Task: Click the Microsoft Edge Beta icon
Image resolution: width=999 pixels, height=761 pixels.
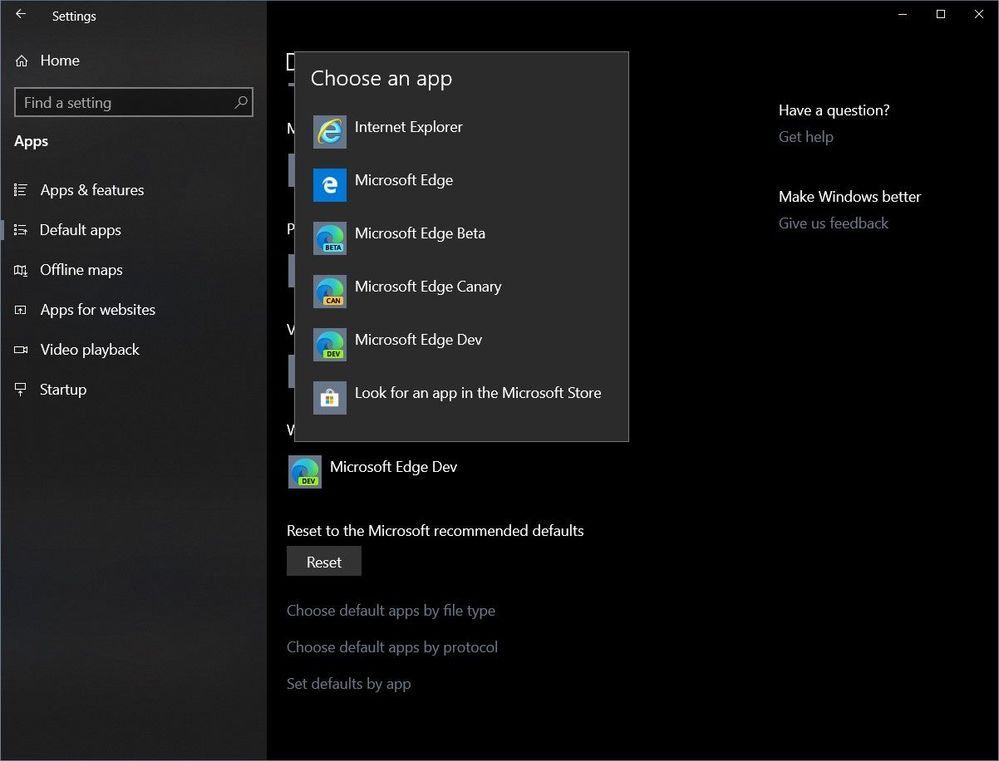Action: pos(329,238)
